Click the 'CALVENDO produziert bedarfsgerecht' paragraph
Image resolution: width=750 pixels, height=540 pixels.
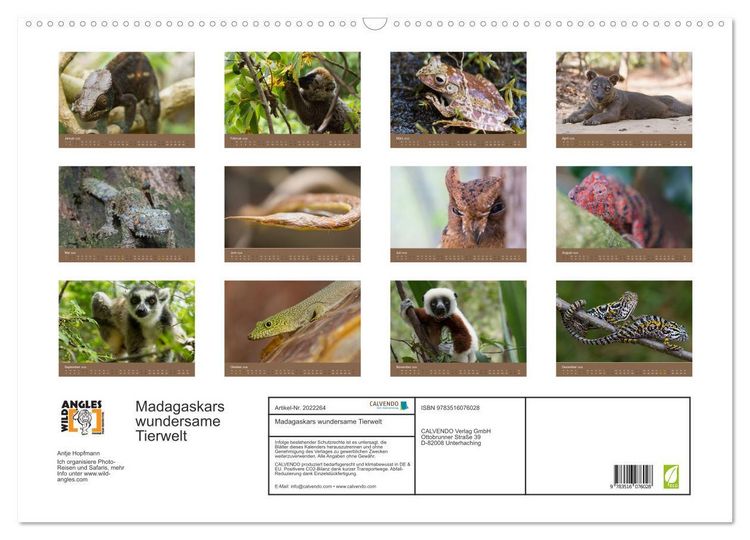(342, 469)
